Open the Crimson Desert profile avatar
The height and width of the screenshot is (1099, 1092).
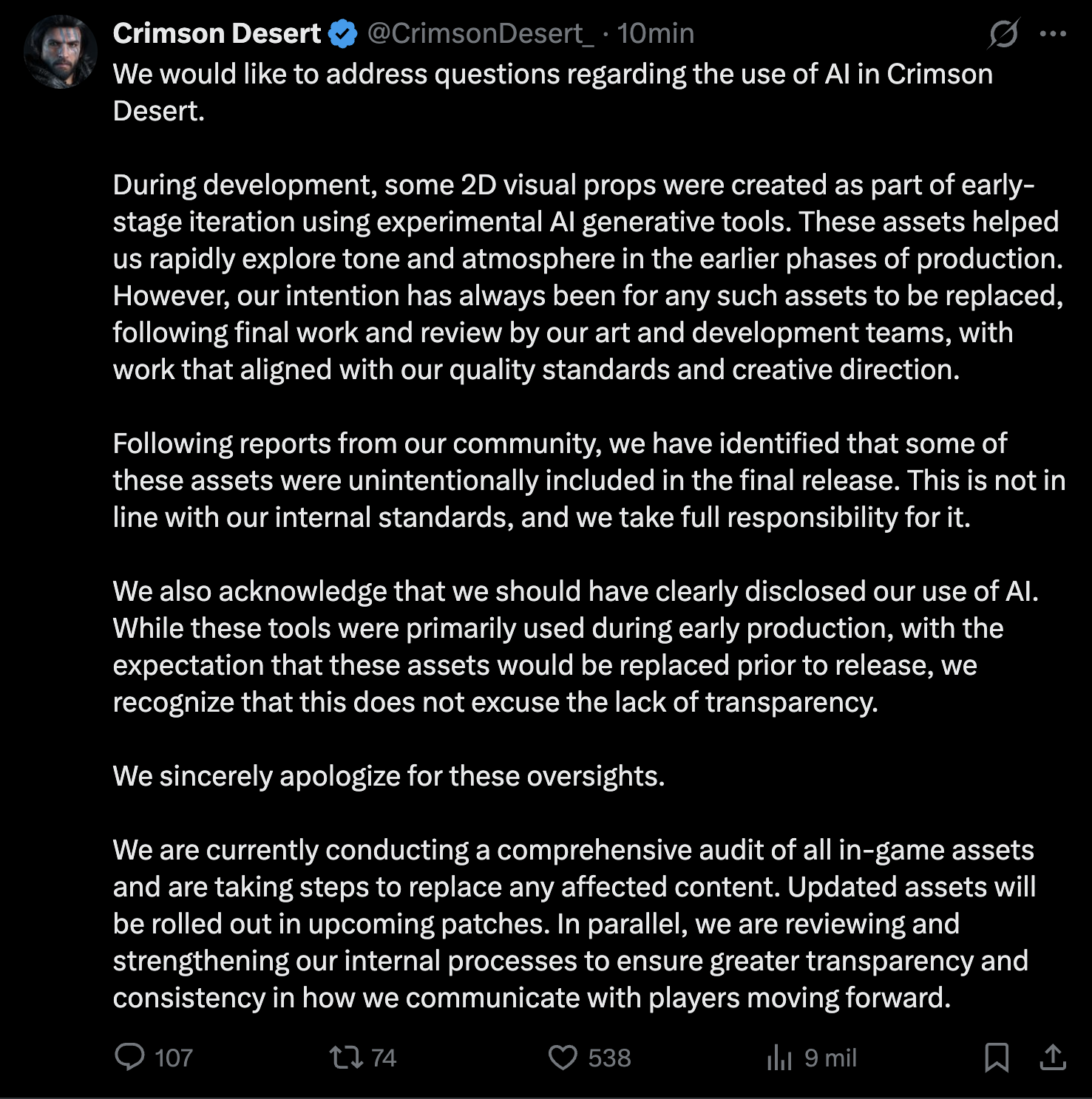[x=61, y=51]
